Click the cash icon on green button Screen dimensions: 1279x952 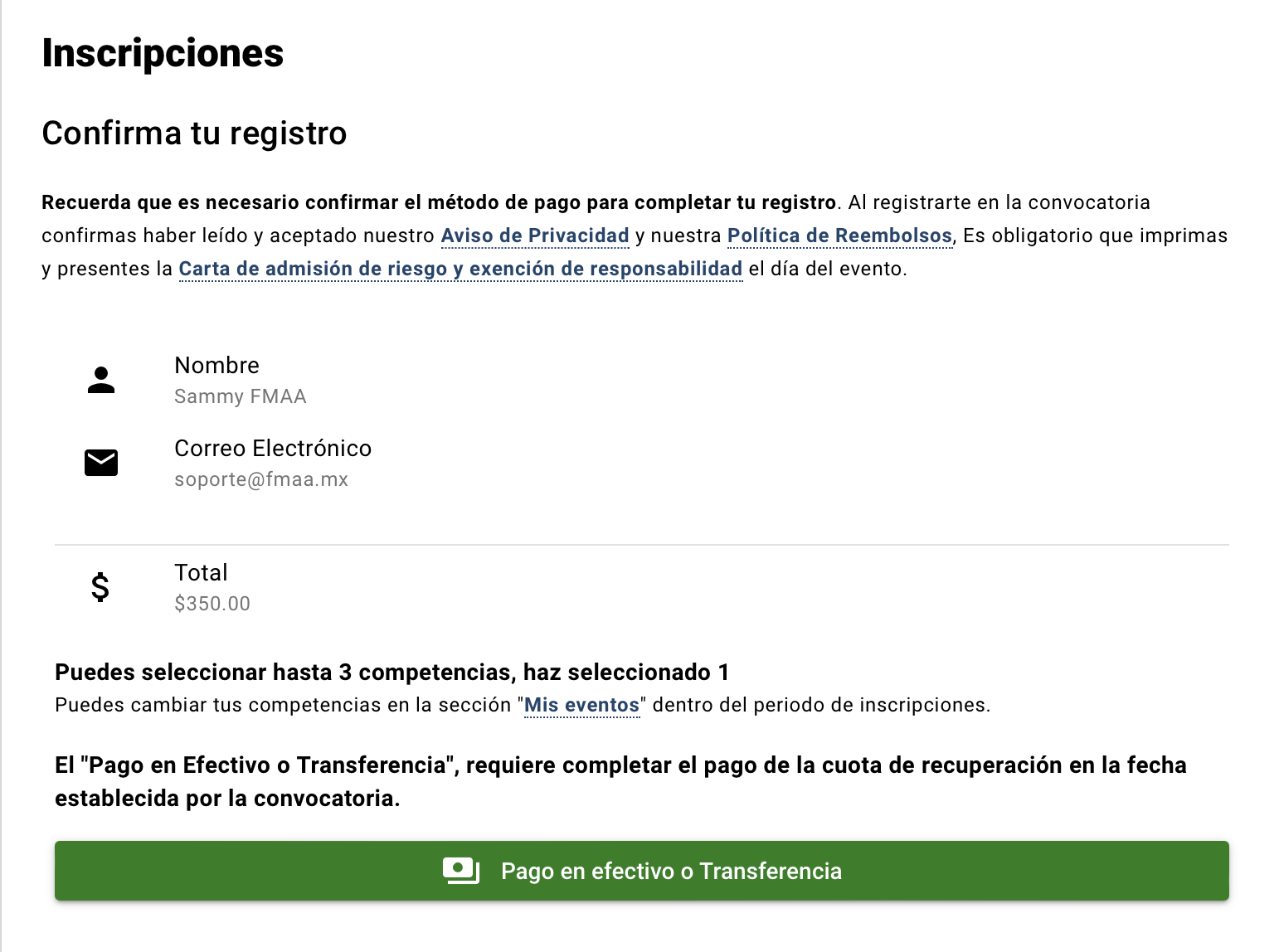click(461, 871)
